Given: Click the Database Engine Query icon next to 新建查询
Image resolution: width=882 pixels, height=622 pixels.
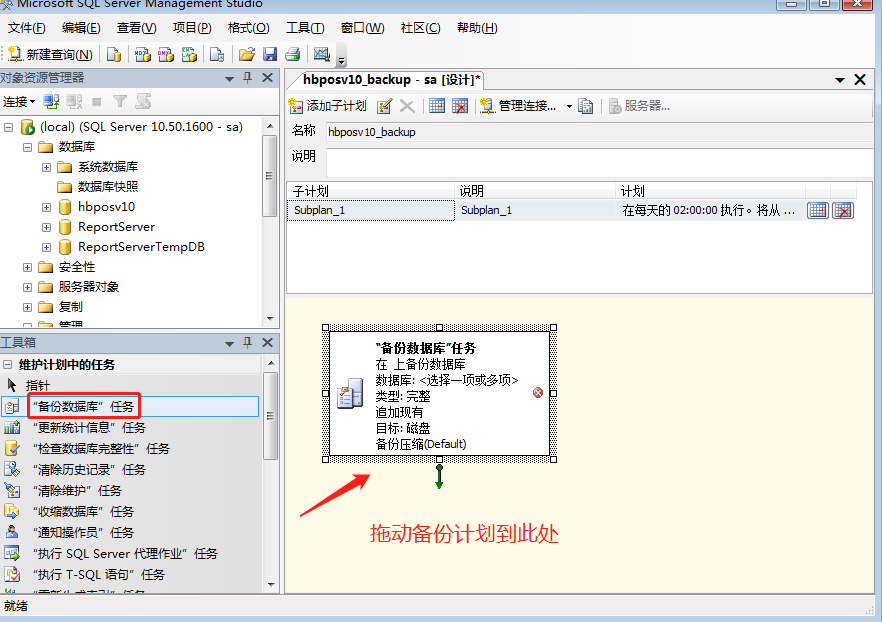Looking at the screenshot, I should 114,55.
